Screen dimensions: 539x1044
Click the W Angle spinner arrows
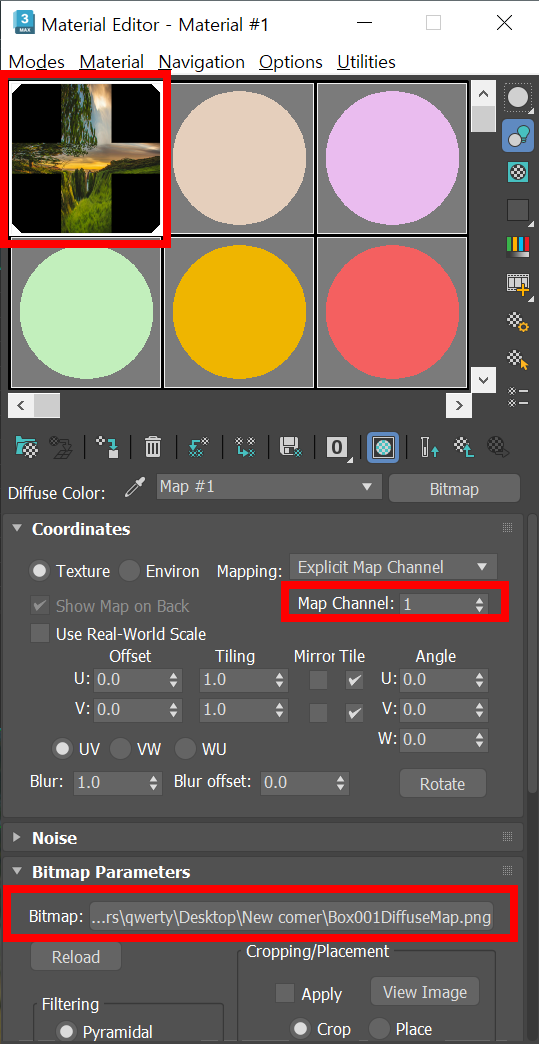(480, 739)
